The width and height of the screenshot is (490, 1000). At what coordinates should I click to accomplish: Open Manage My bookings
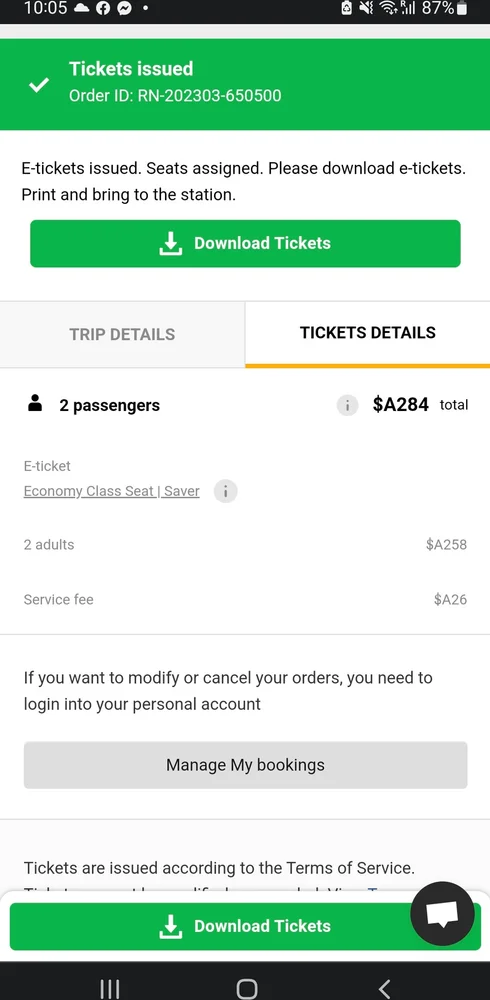tap(246, 765)
